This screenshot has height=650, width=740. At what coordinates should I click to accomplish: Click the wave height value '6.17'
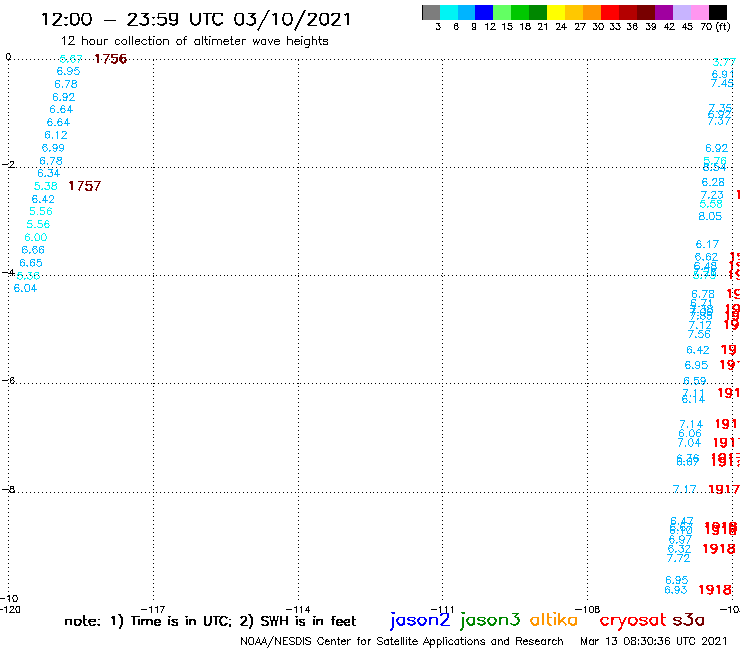coord(707,244)
